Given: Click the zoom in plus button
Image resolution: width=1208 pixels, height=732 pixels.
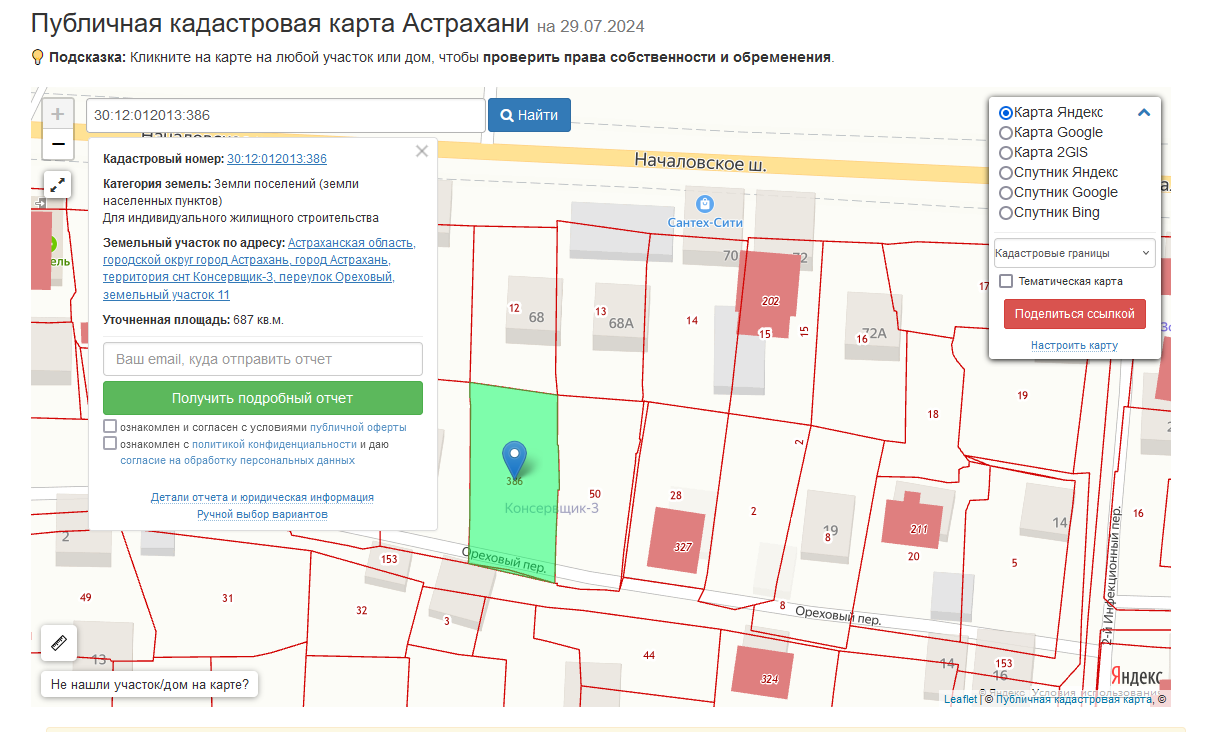Looking at the screenshot, I should (57, 114).
